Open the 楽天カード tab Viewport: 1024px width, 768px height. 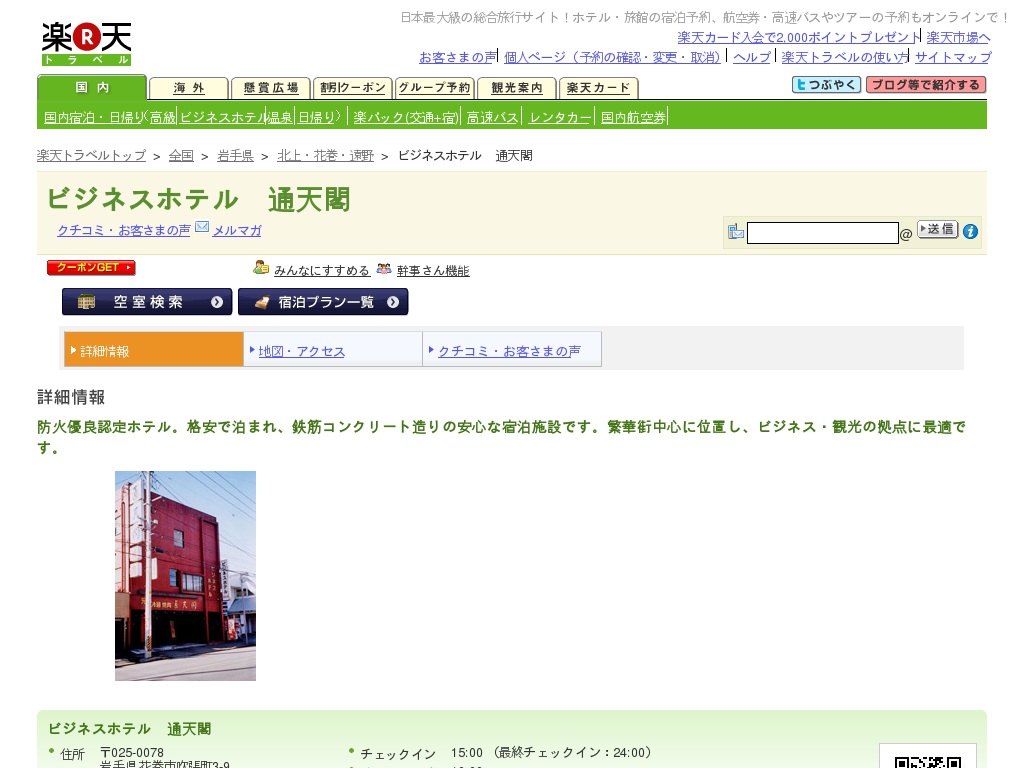pos(598,88)
